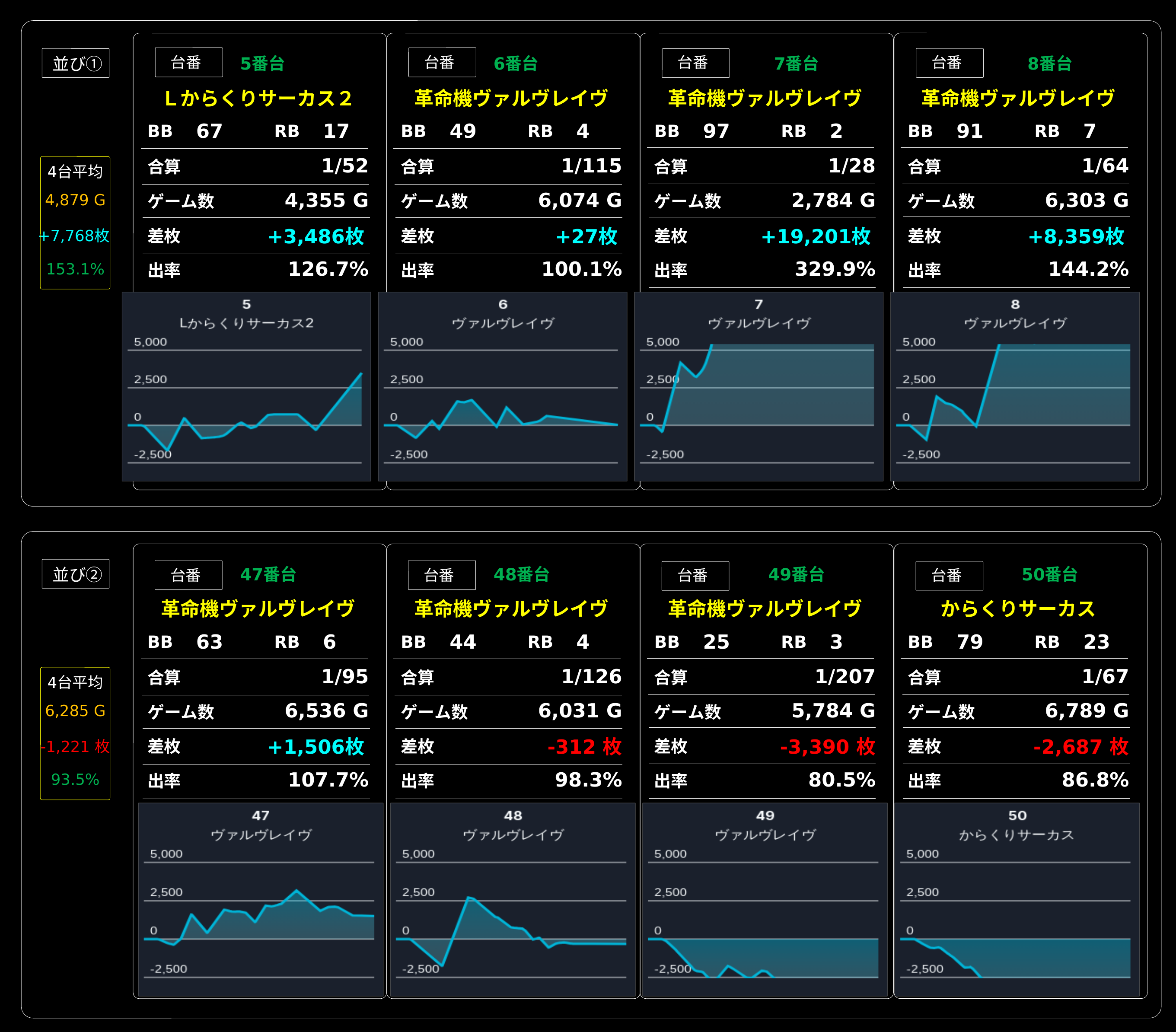Open the slump graph for machine 5
This screenshot has height=1032, width=1176.
pyautogui.click(x=246, y=387)
